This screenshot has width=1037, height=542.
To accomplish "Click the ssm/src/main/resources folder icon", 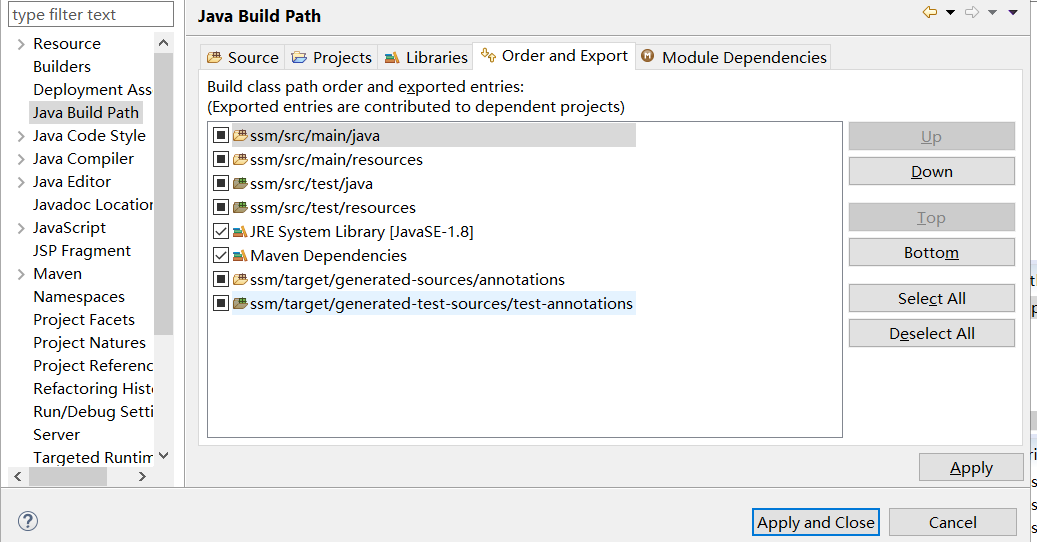I will coord(240,159).
